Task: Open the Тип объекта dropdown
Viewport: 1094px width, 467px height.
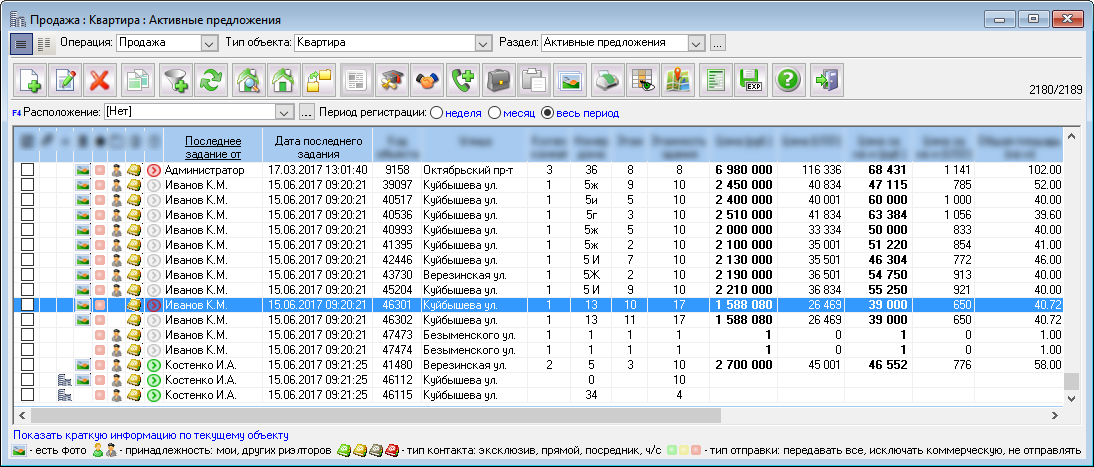Action: [x=484, y=43]
